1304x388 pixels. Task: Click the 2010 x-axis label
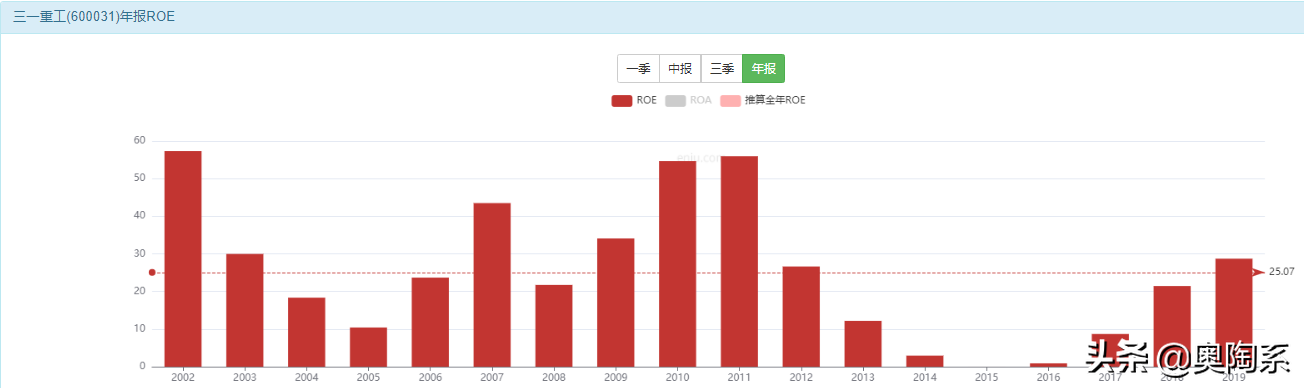point(677,378)
